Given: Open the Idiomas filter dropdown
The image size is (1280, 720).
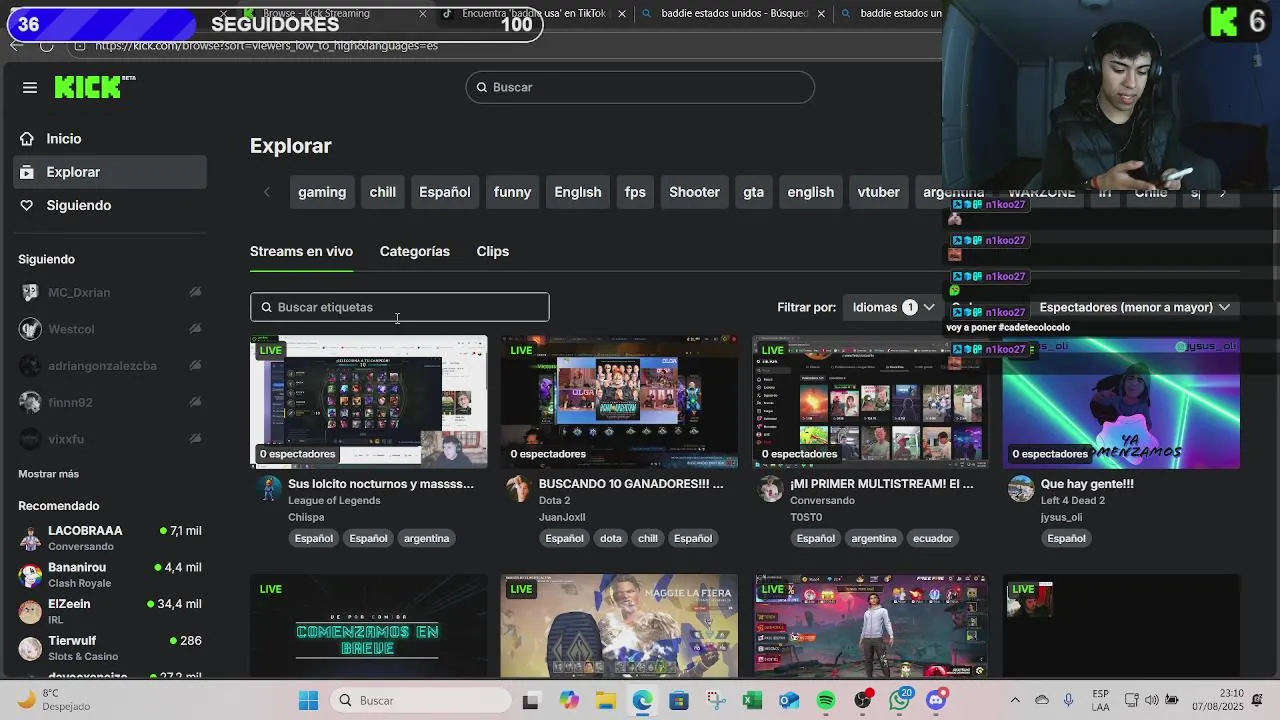Looking at the screenshot, I should (894, 307).
